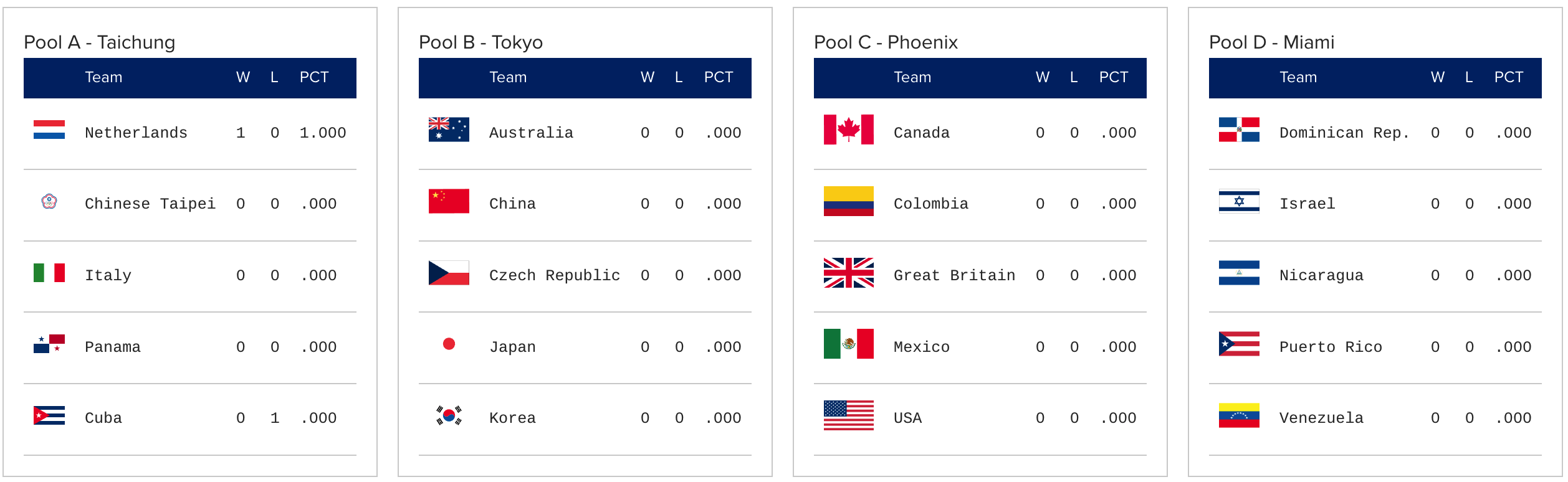Screen dimensions: 1568x482
Task: Select the Great Britain flag icon
Action: (849, 273)
